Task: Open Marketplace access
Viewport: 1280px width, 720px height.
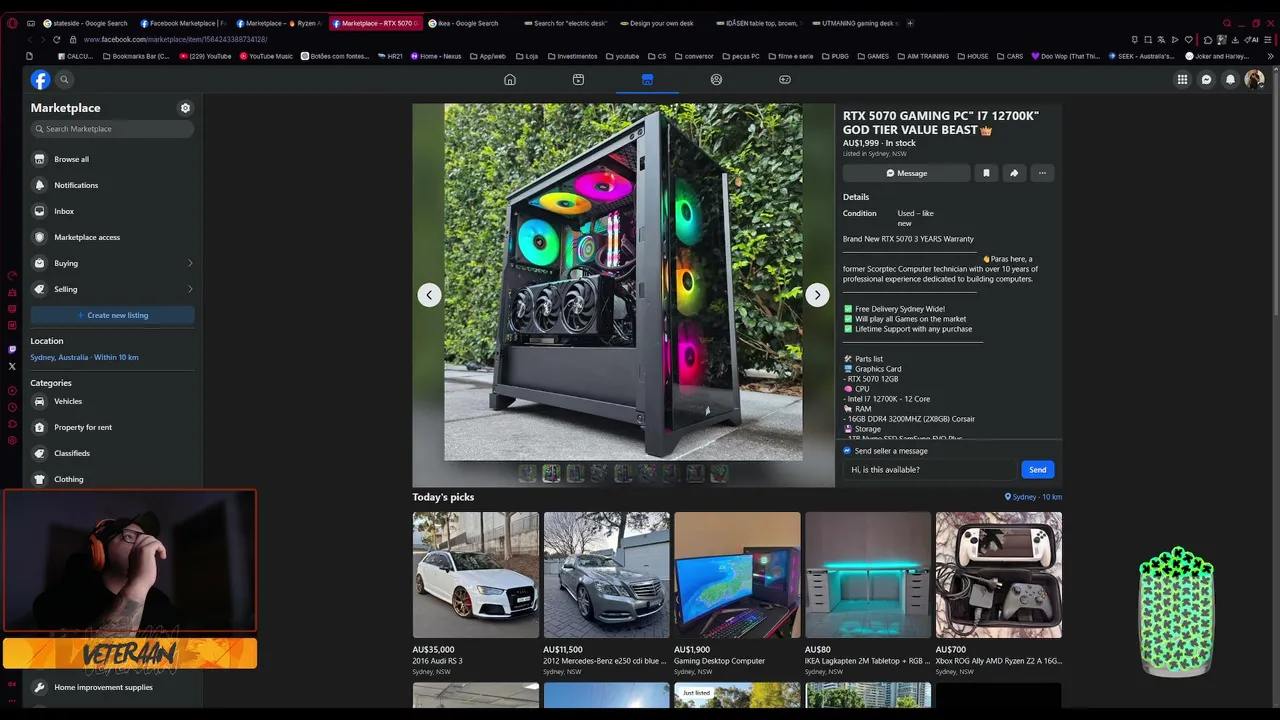Action: 112,237
